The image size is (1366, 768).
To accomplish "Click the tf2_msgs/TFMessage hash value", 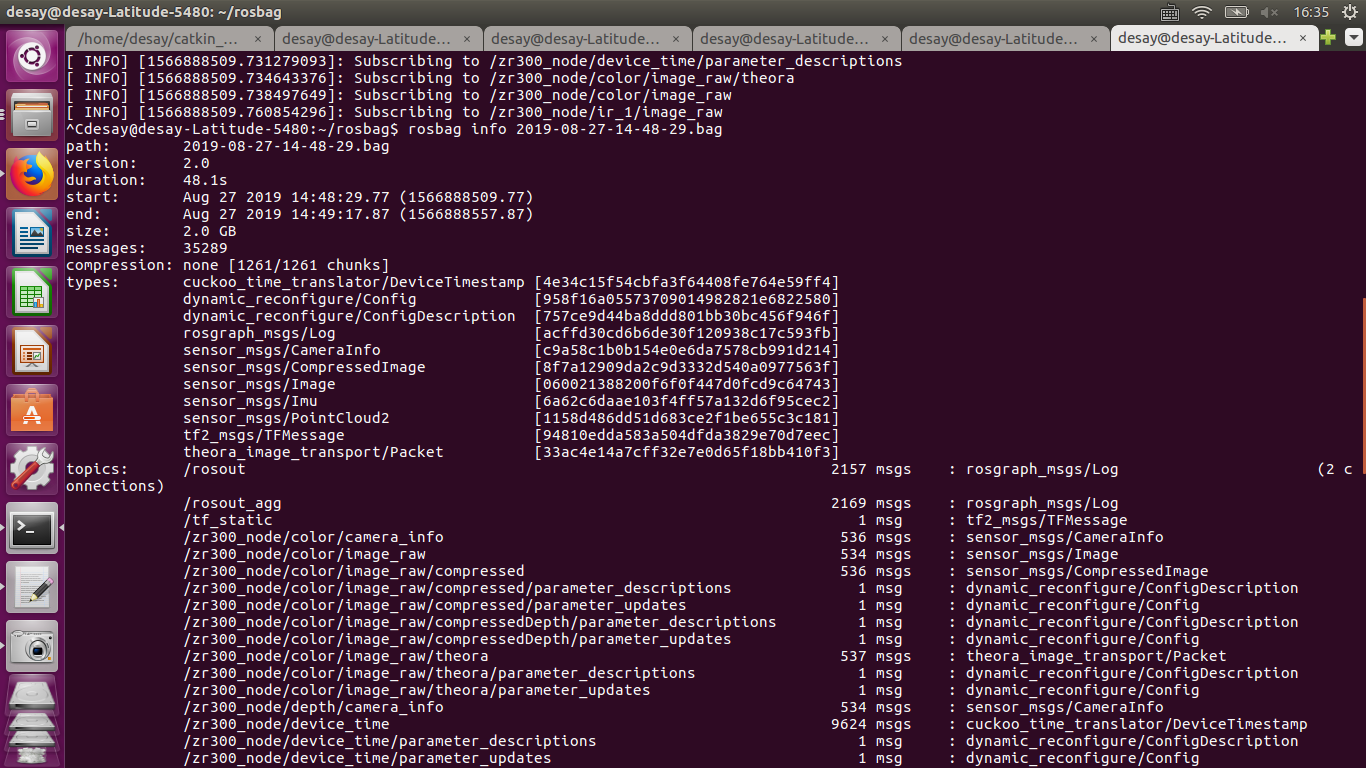I will (687, 435).
